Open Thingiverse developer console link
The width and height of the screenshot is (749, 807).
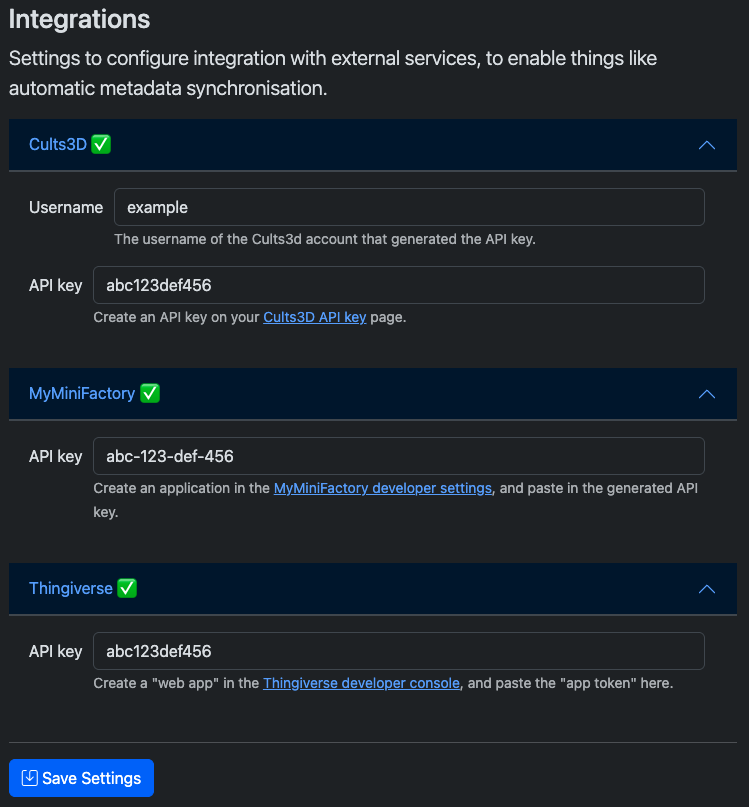361,683
